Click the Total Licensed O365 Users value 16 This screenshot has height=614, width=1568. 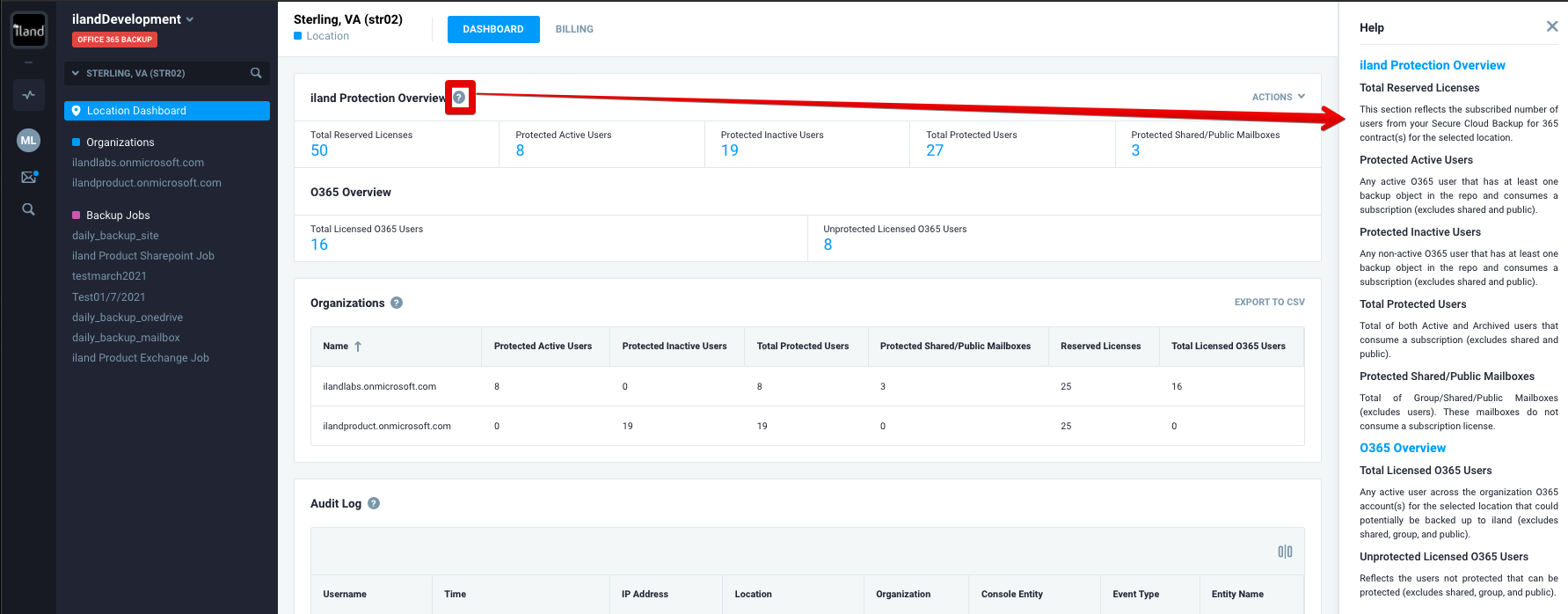click(319, 245)
